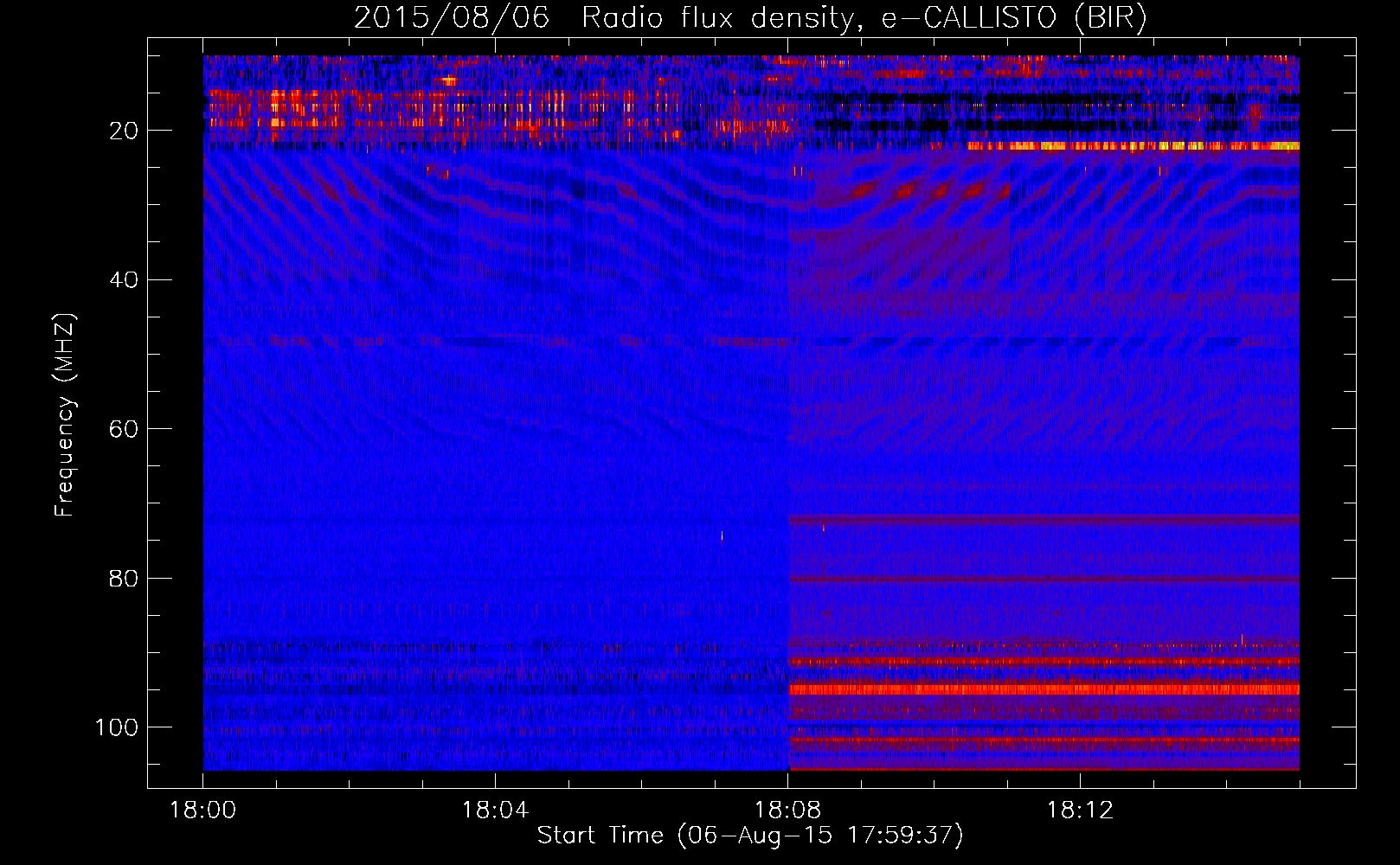1400x865 pixels.
Task: Click the bright red-orange band near 95 MHz
Action: 1044,689
